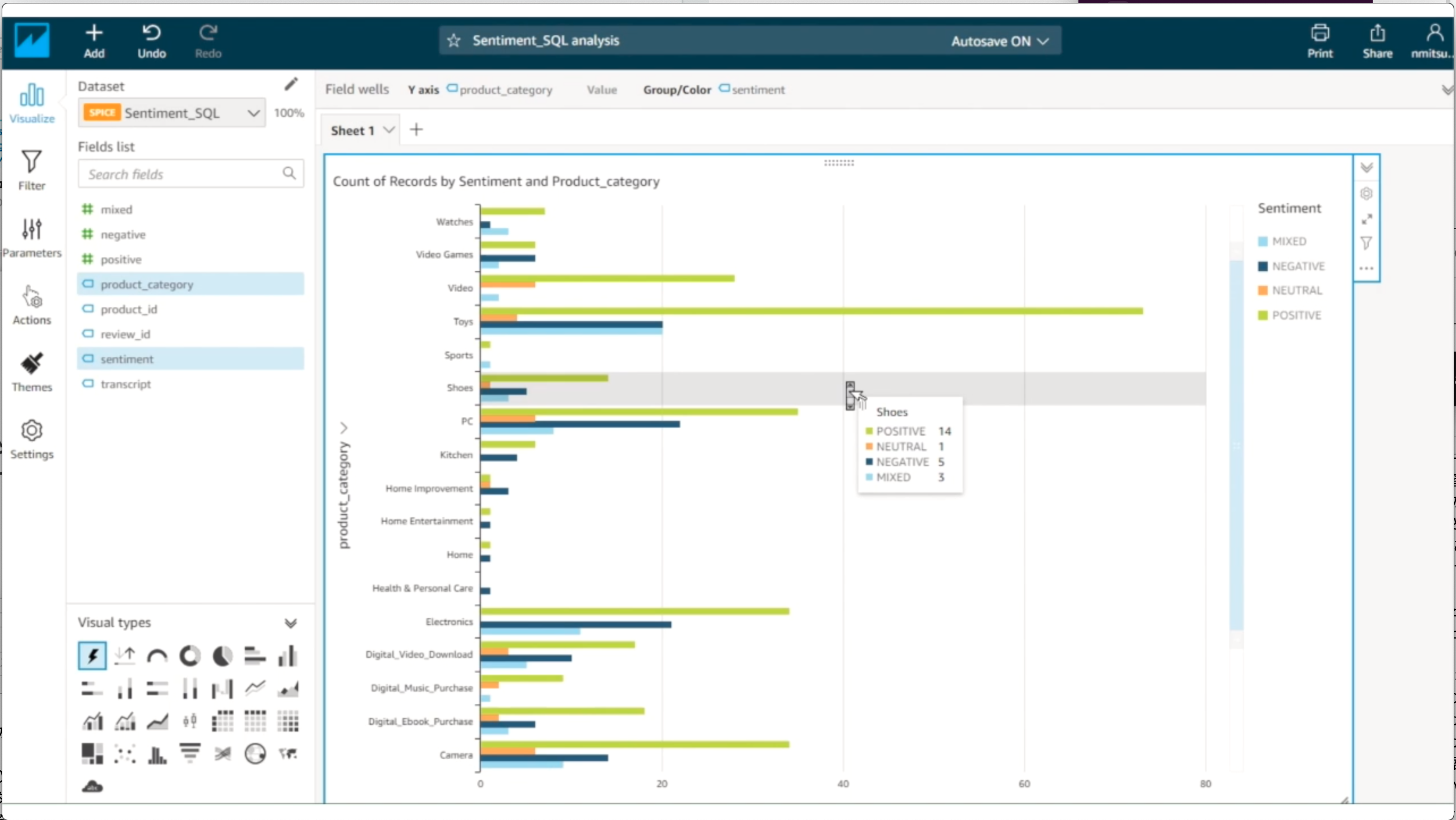Click the Undo button
Image resolution: width=1456 pixels, height=820 pixels.
(151, 41)
